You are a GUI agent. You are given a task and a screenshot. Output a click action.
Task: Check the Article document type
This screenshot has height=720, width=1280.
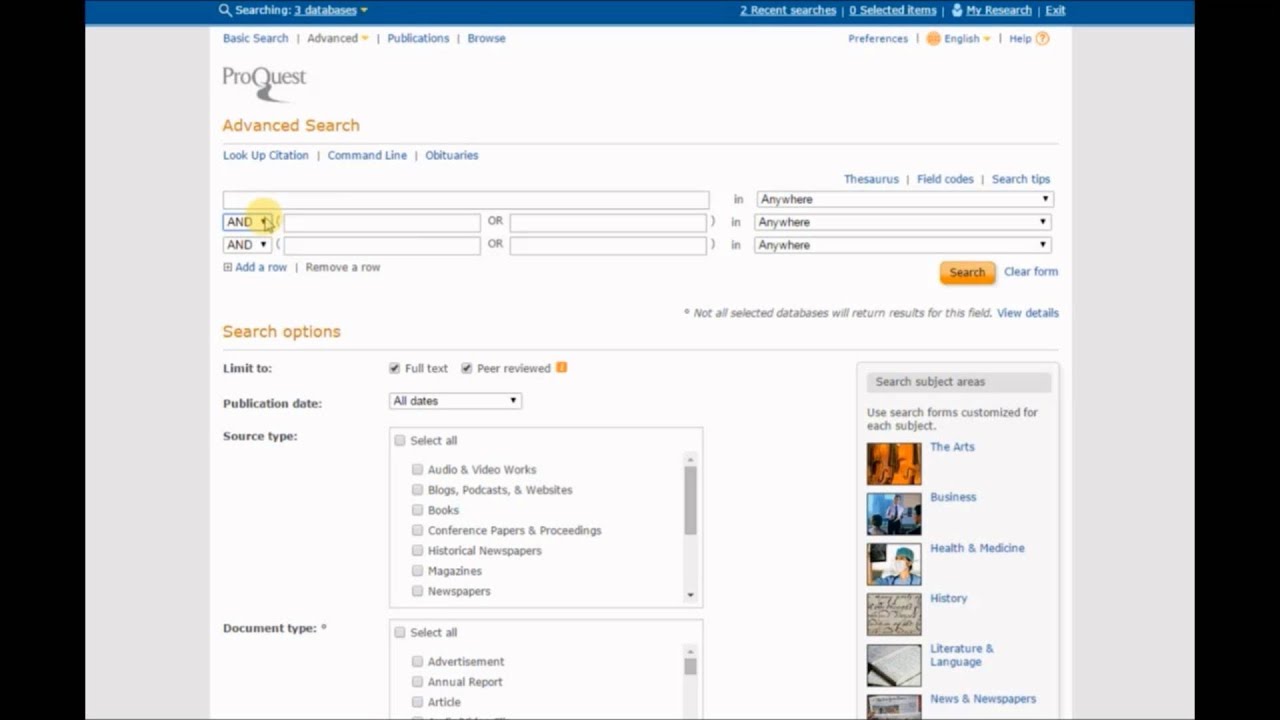417,702
